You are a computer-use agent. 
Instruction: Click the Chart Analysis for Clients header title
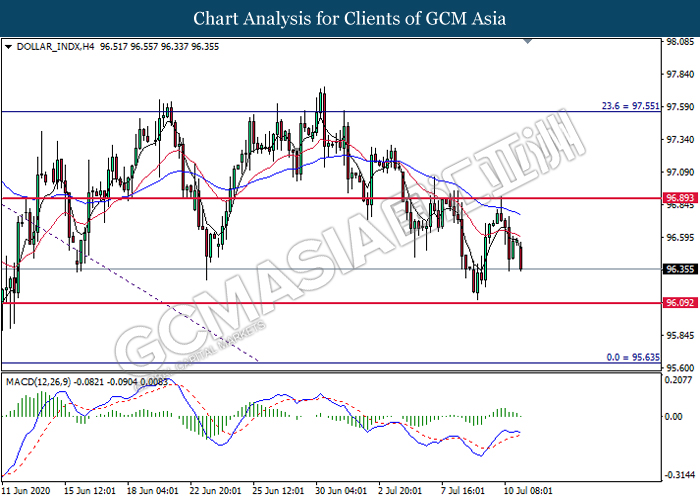click(x=350, y=18)
